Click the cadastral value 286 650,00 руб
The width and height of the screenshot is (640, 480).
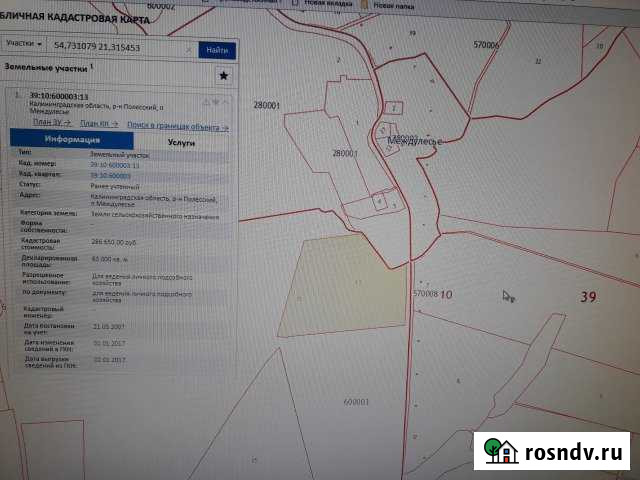(x=113, y=242)
